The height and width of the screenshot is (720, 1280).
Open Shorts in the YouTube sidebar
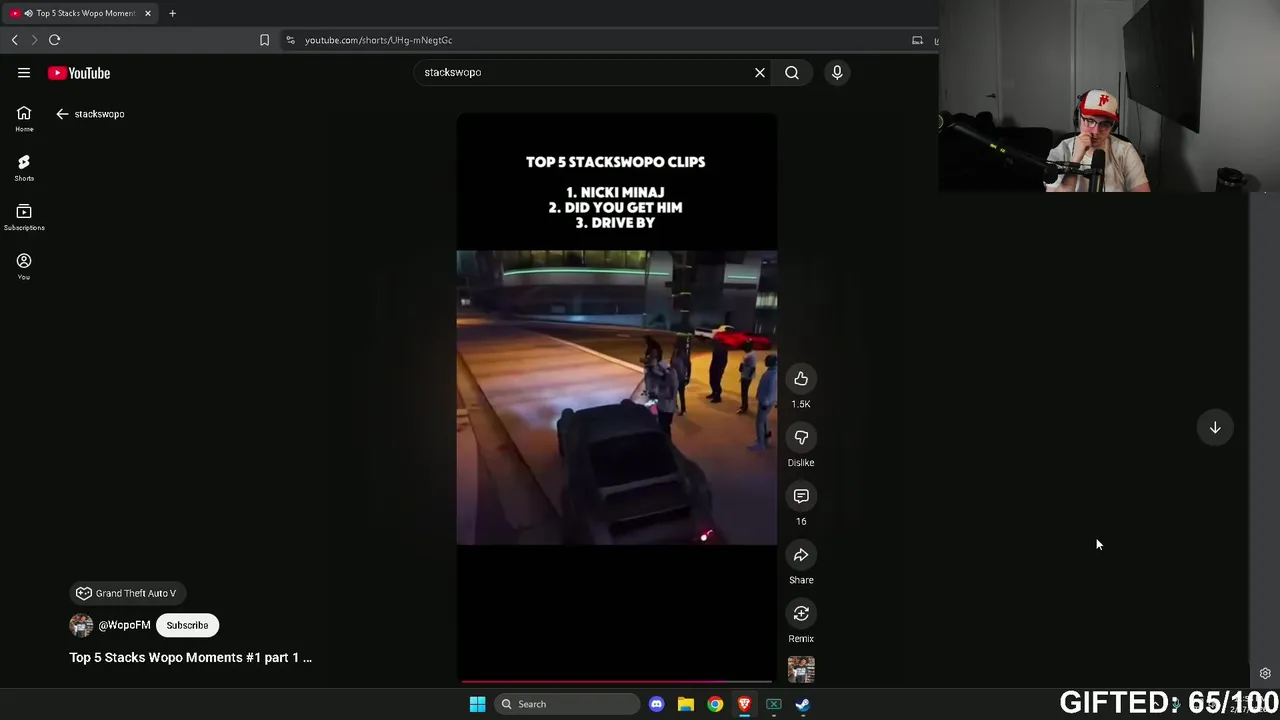tap(24, 168)
